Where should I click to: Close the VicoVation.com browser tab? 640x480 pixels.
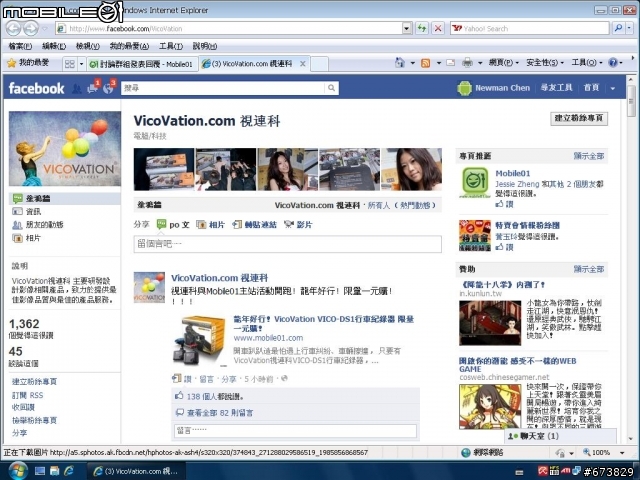(302, 64)
